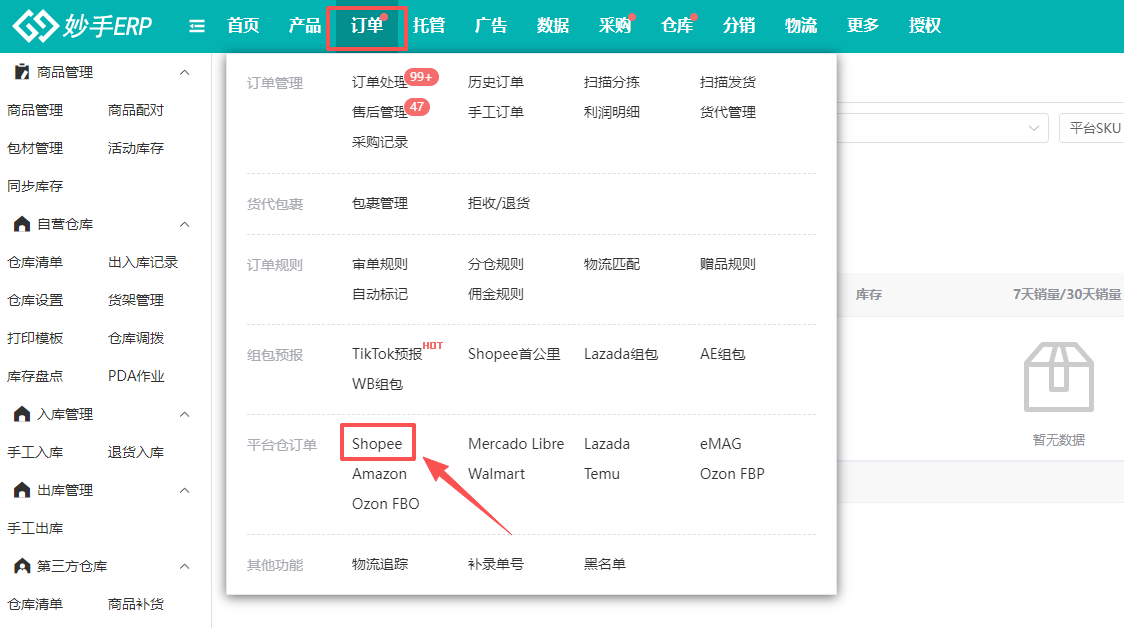Open the 产品 top menu
Screen dimensions: 1124x628
pos(305,26)
